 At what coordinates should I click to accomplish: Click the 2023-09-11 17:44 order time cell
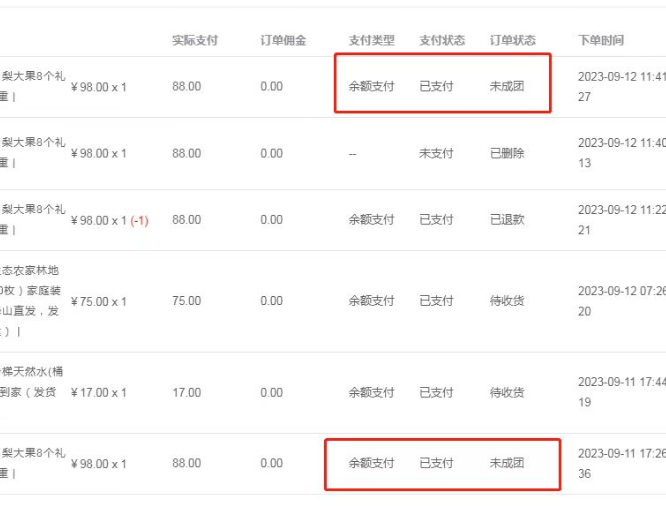pyautogui.click(x=622, y=392)
